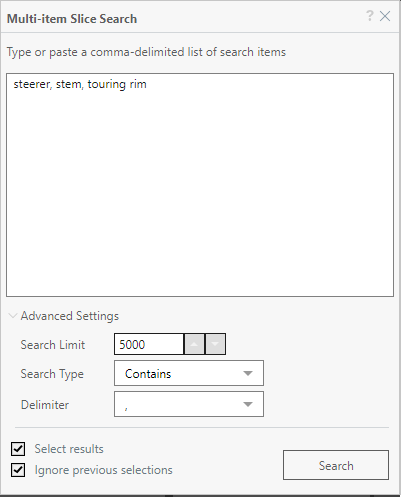The height and width of the screenshot is (497, 401).
Task: Place cursor in "steerer, stem, touring rim" text
Action: click(80, 84)
